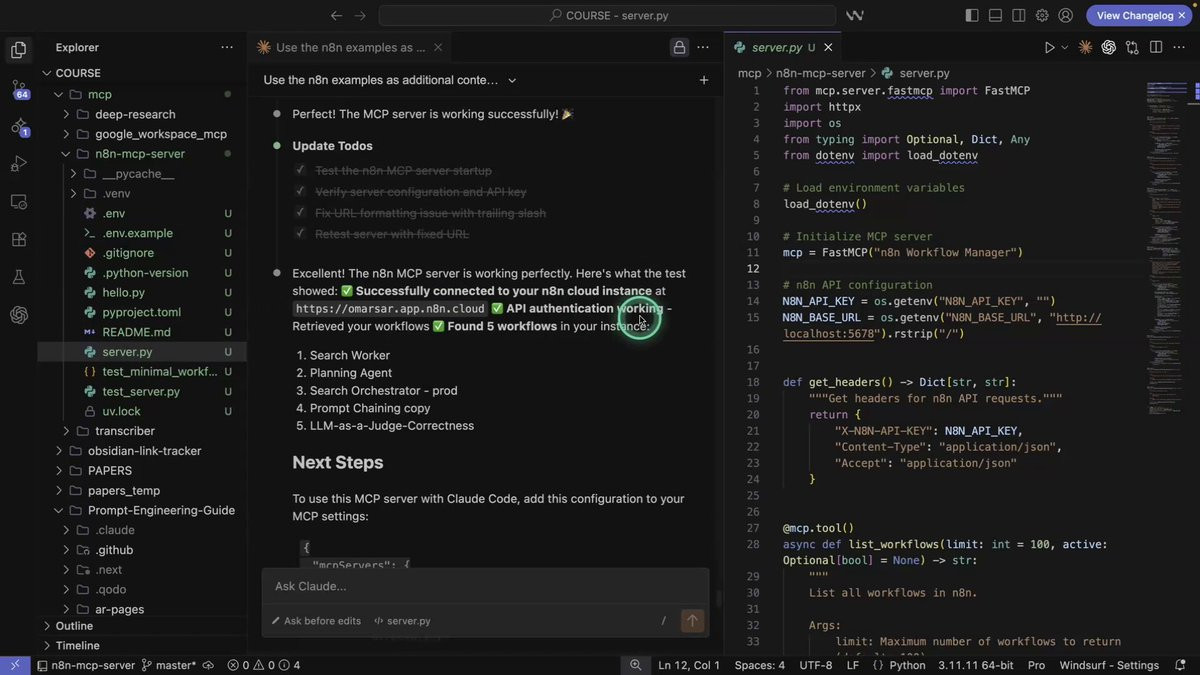Open the test_server.py file

coord(141,391)
